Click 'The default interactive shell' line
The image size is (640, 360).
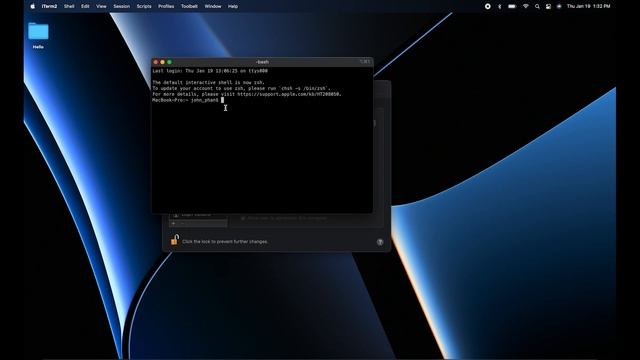(x=209, y=82)
